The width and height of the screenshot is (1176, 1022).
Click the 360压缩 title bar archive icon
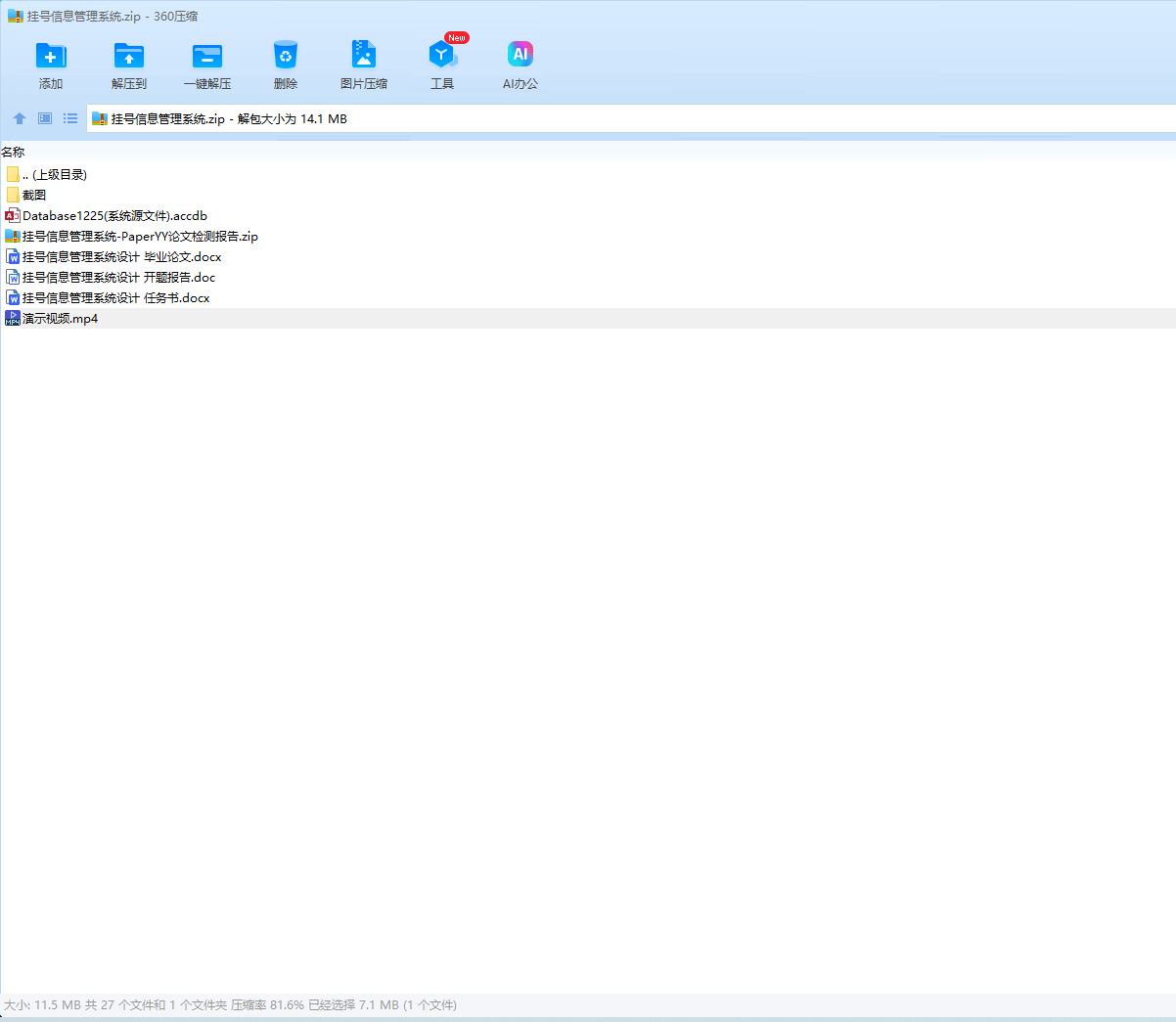16,17
